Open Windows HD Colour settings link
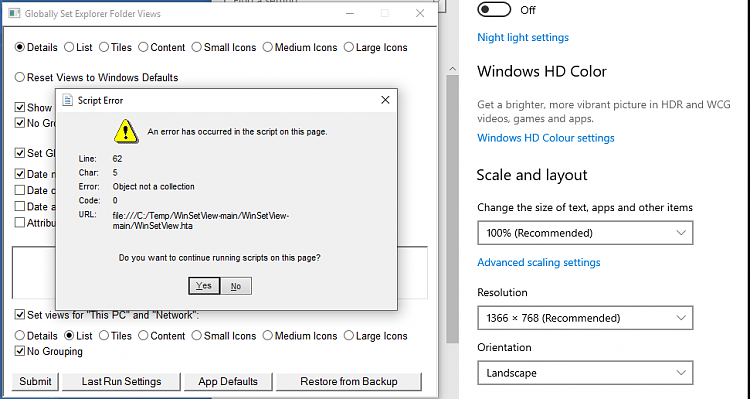The width and height of the screenshot is (750, 399). [x=546, y=138]
